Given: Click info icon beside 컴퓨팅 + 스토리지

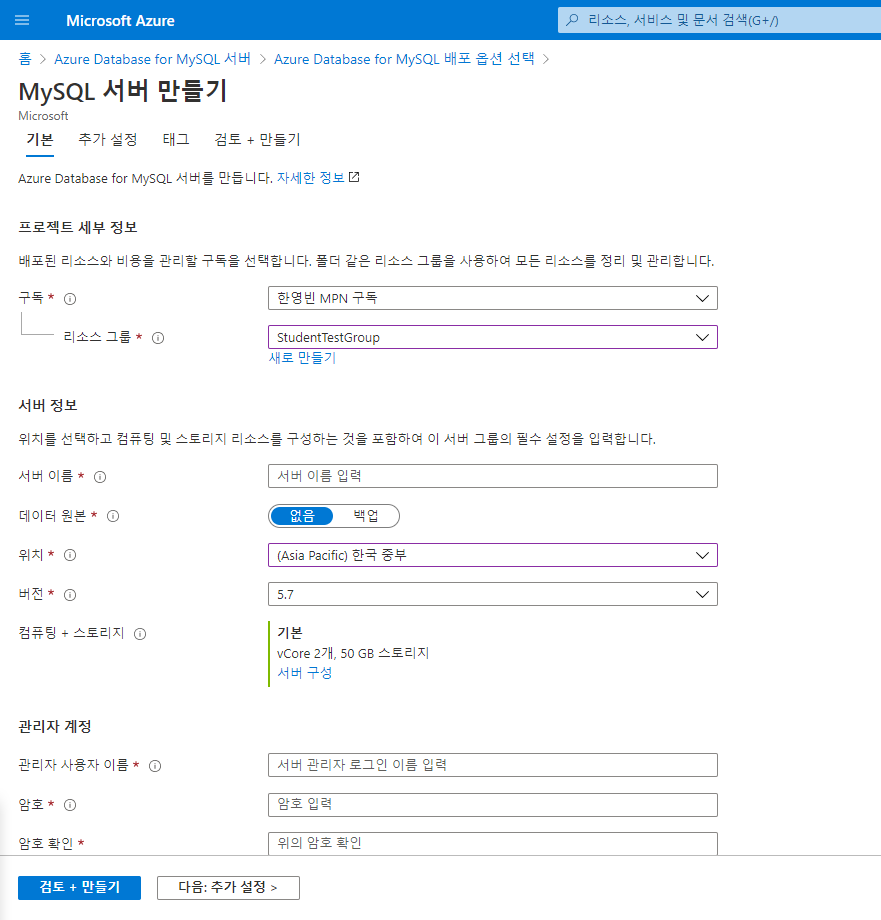Looking at the screenshot, I should (140, 634).
